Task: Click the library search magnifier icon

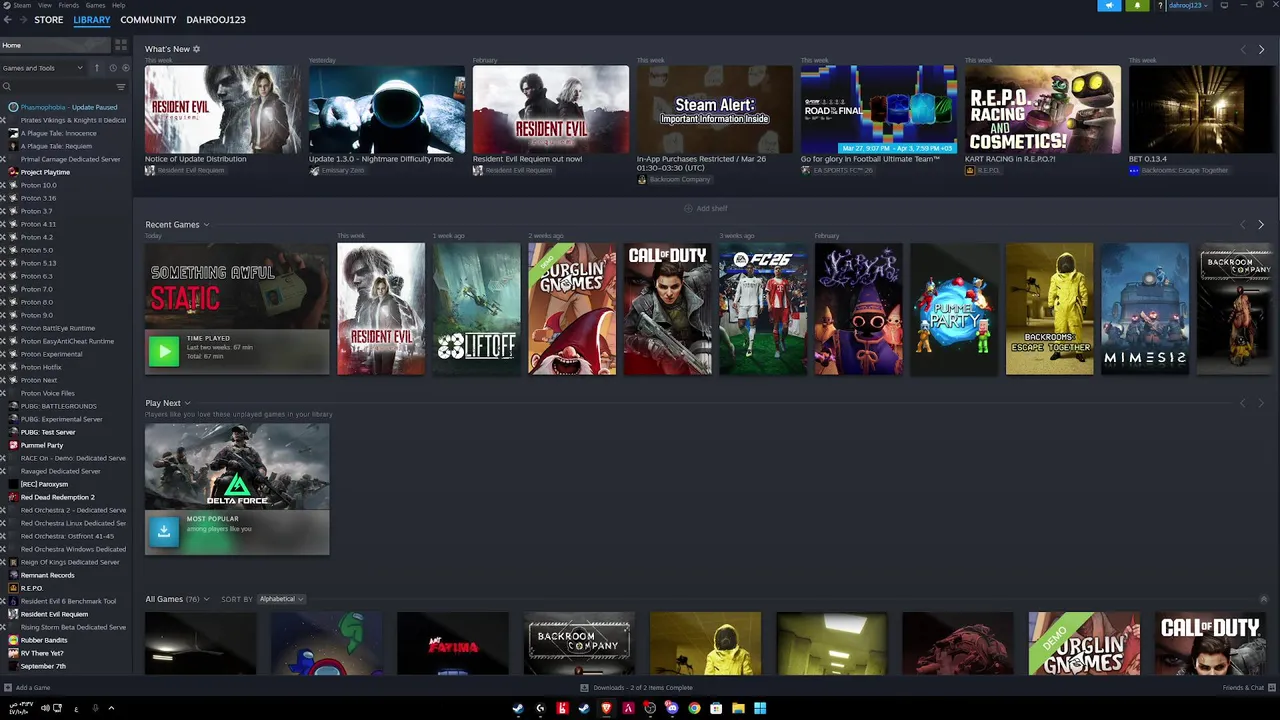Action: [6, 87]
